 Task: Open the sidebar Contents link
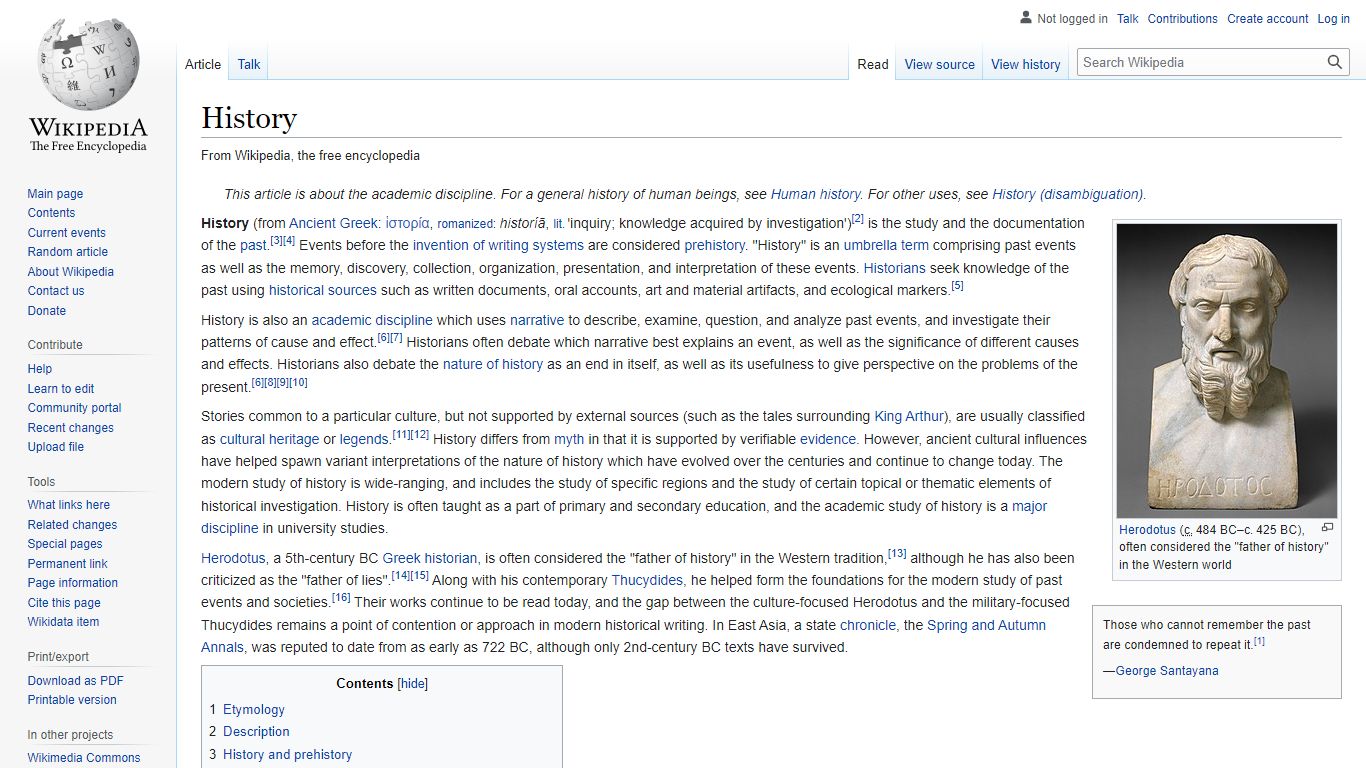[x=51, y=213]
